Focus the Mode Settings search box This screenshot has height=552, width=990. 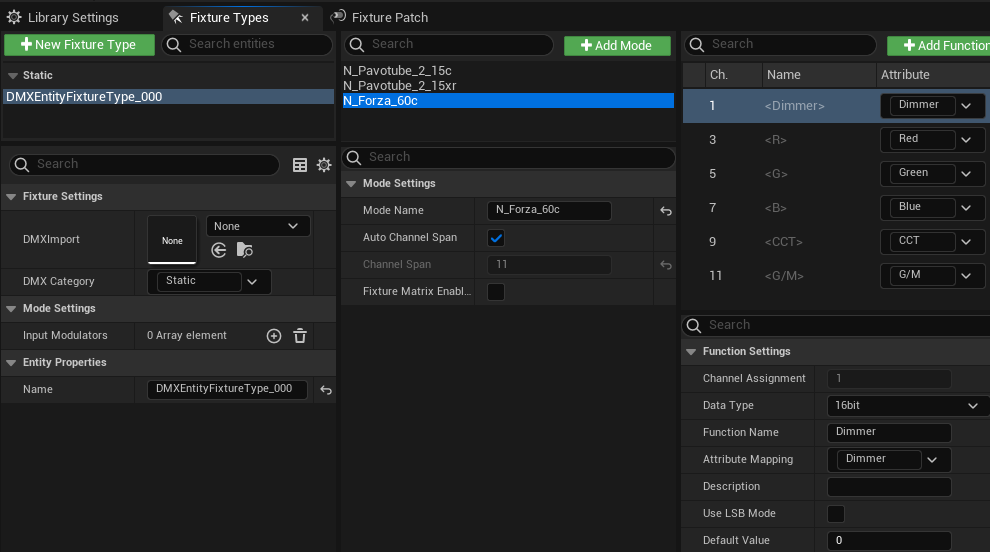click(508, 157)
